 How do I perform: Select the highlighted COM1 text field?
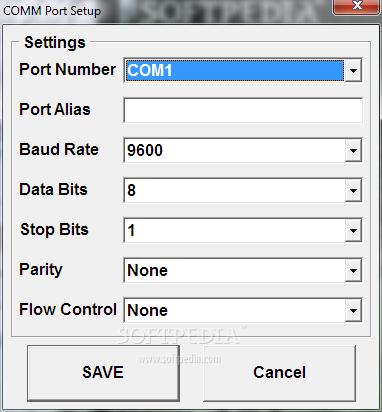pyautogui.click(x=235, y=70)
